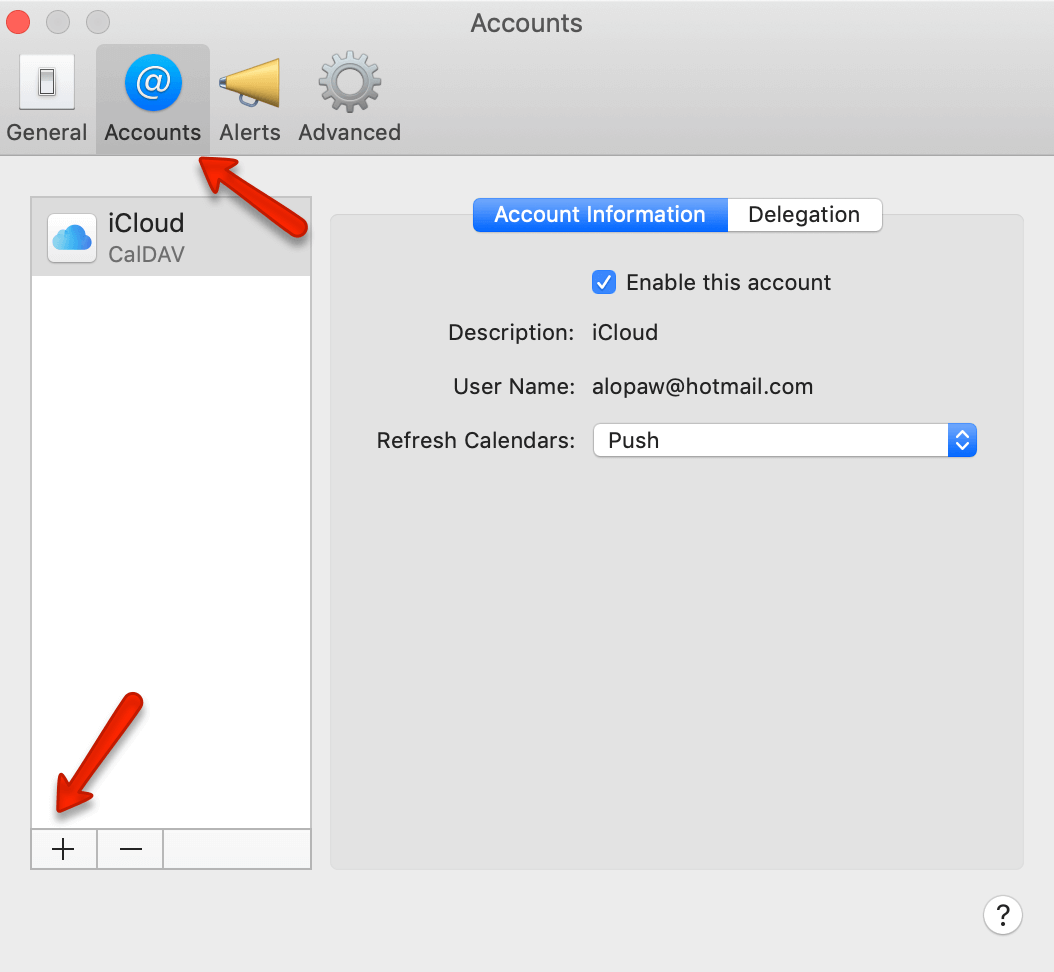The height and width of the screenshot is (972, 1054).
Task: Uncheck Enable this account
Action: pyautogui.click(x=604, y=282)
